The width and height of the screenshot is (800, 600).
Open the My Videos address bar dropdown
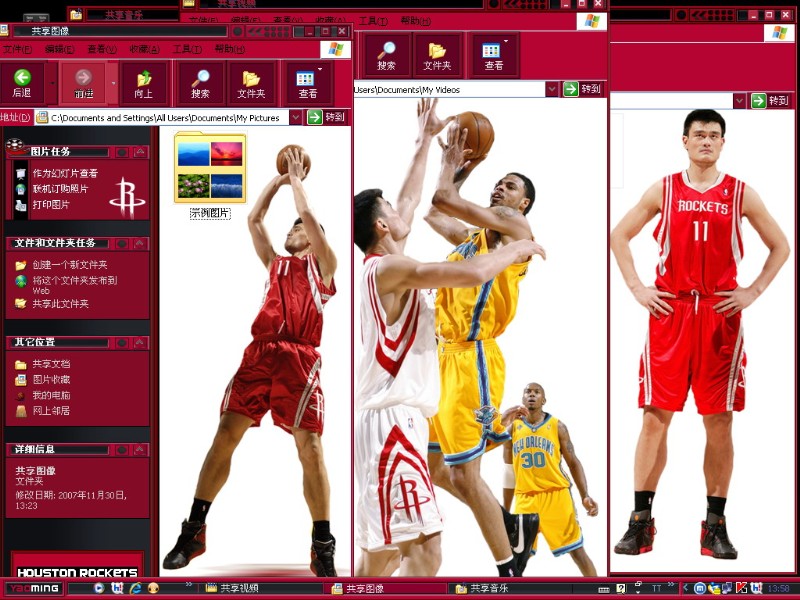click(552, 89)
